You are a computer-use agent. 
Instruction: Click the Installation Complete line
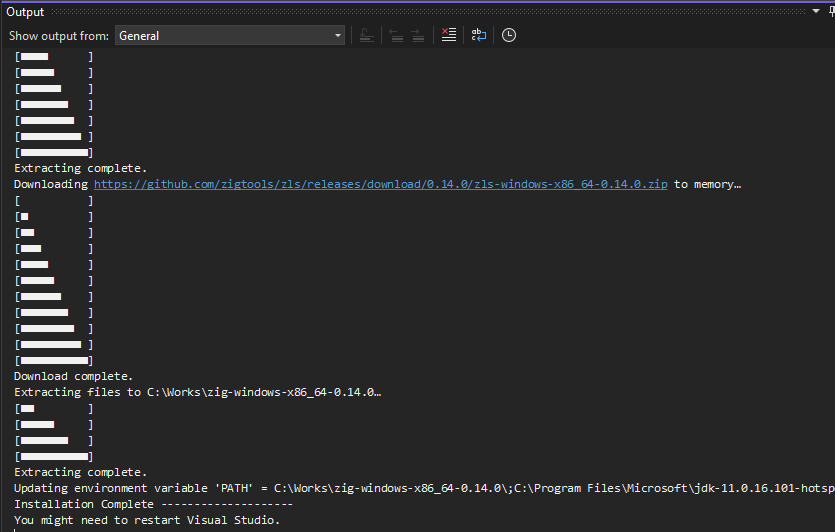(152, 504)
